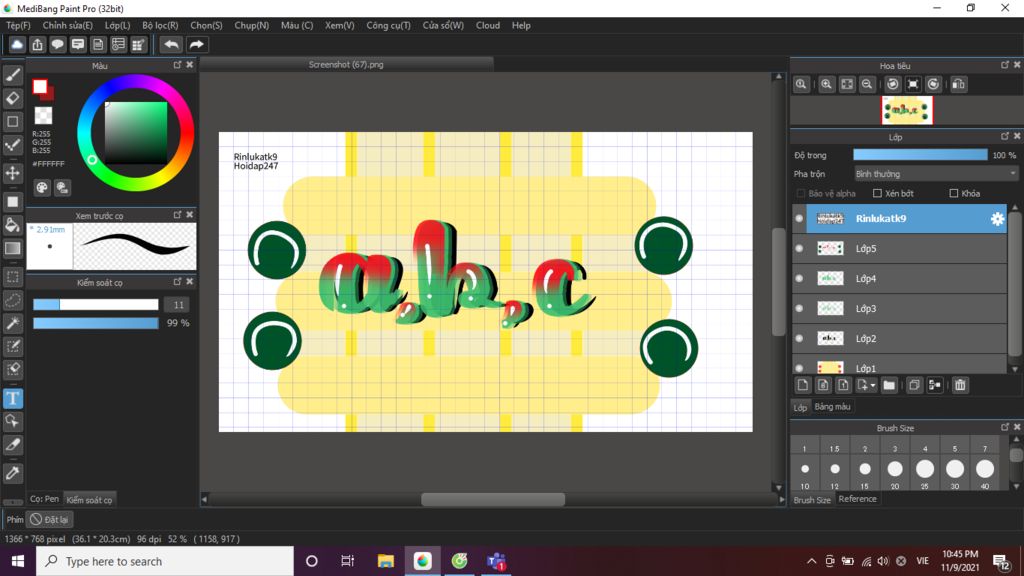Choose the Rectangle selection tool
1024x576 pixels.
point(12,277)
